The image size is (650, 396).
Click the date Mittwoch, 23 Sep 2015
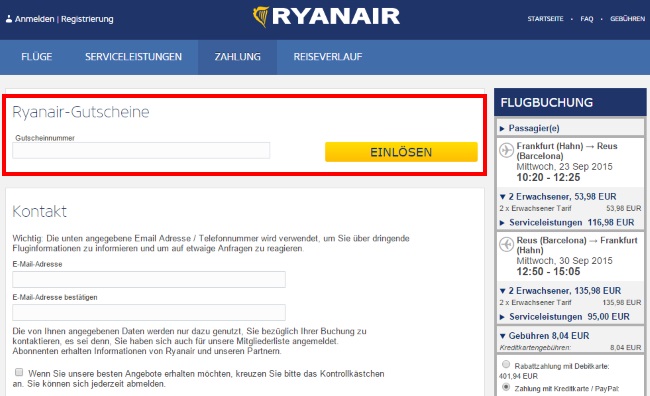click(x=564, y=167)
